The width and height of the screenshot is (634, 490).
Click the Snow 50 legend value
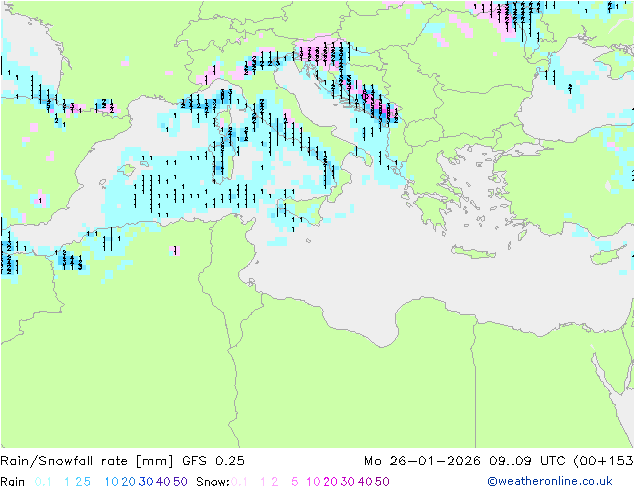382,482
